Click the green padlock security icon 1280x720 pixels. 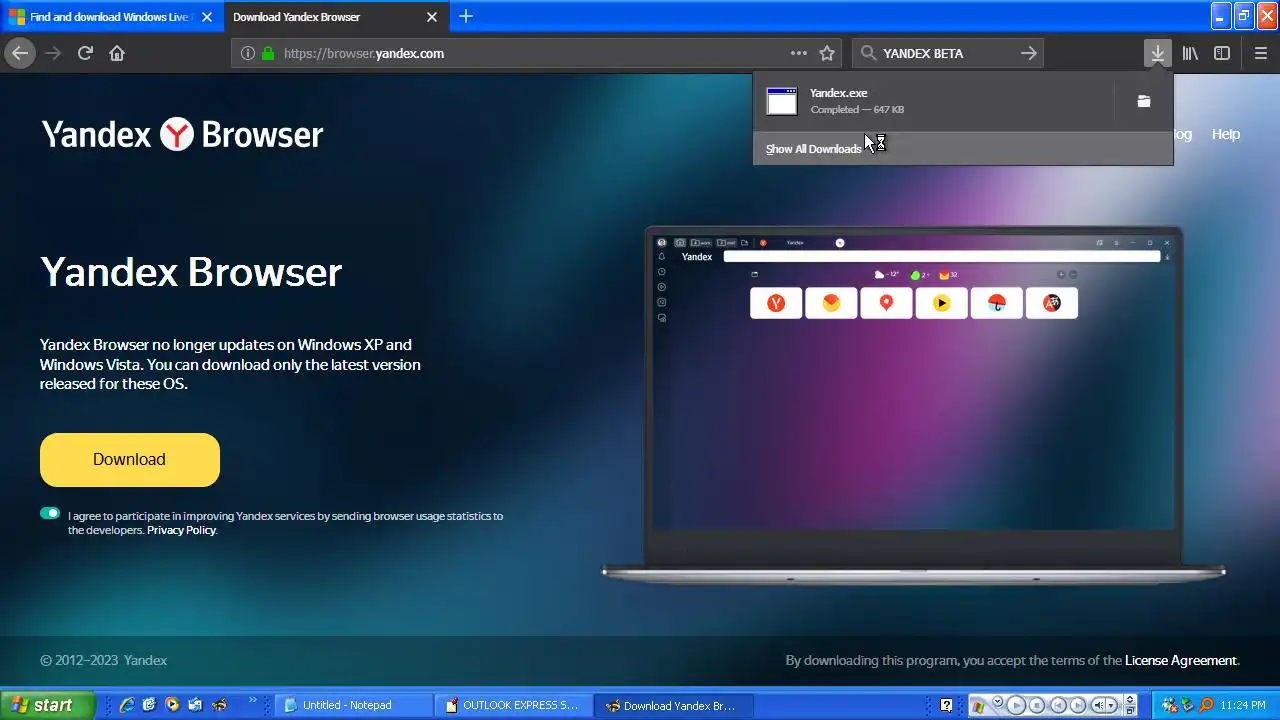(267, 53)
